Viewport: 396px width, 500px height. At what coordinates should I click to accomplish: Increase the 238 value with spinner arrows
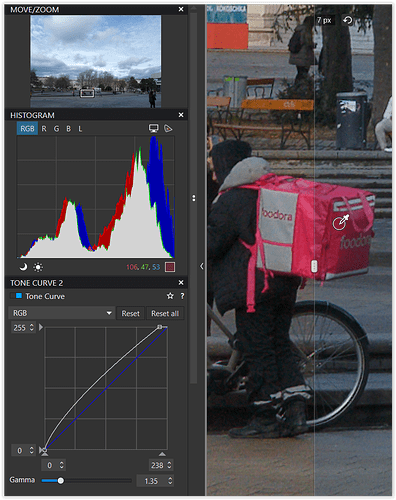(x=170, y=465)
